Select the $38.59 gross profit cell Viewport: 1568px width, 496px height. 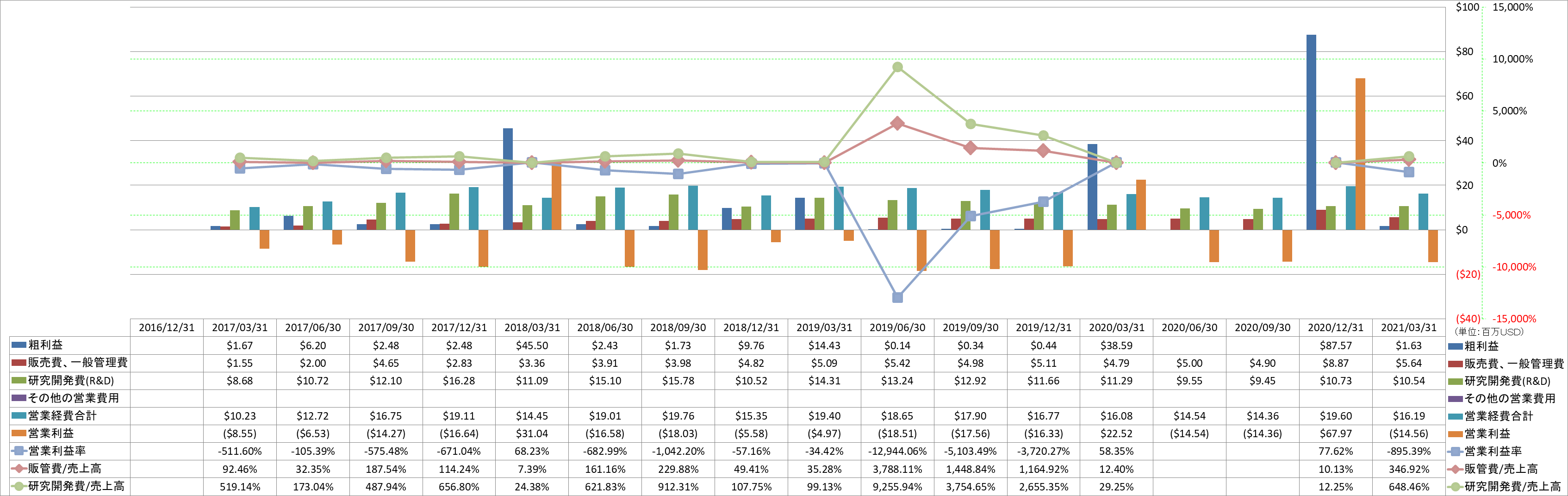point(1116,345)
